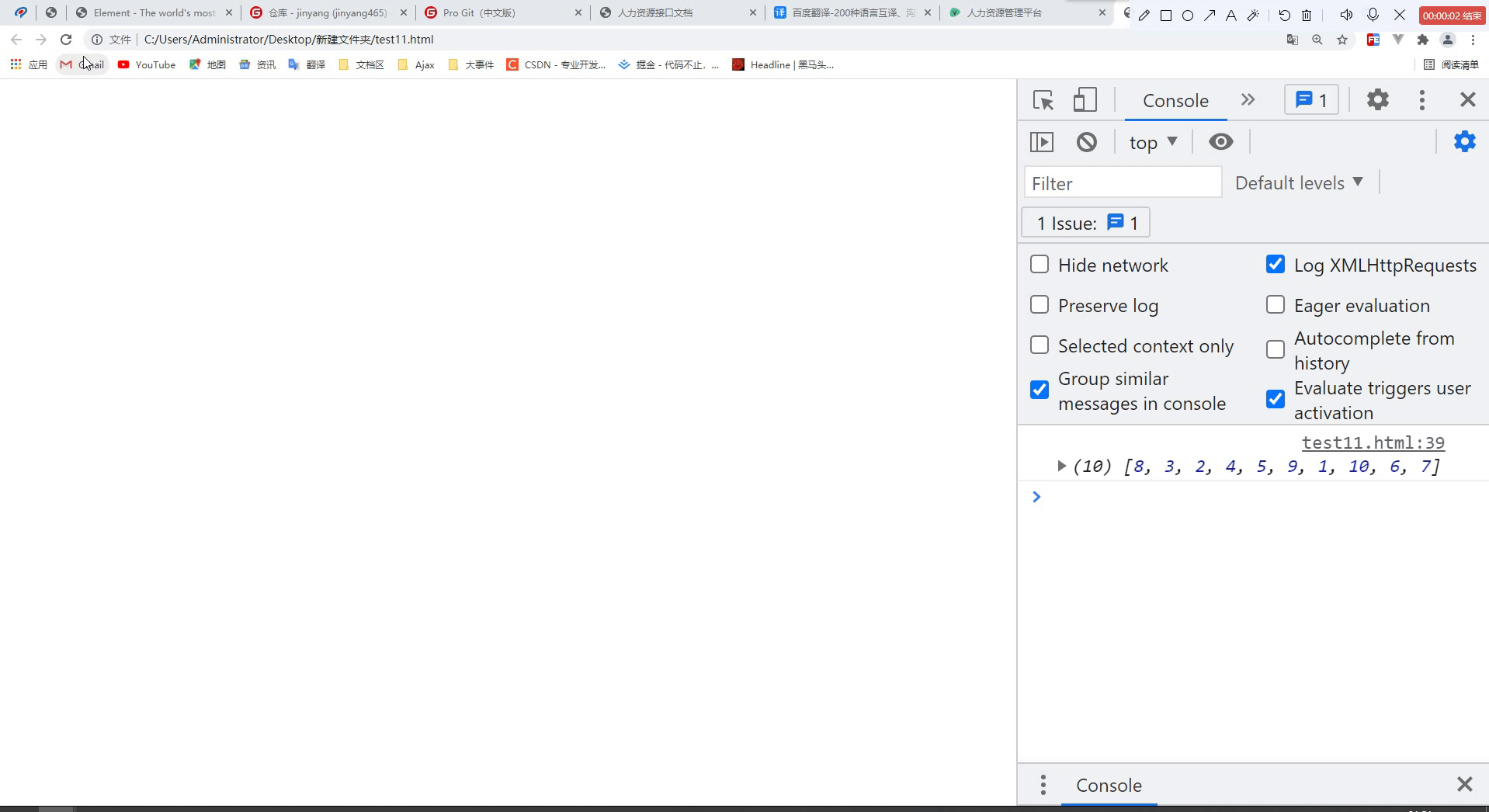1489x812 pixels.
Task: Open the Gmail bookmark
Action: (82, 64)
